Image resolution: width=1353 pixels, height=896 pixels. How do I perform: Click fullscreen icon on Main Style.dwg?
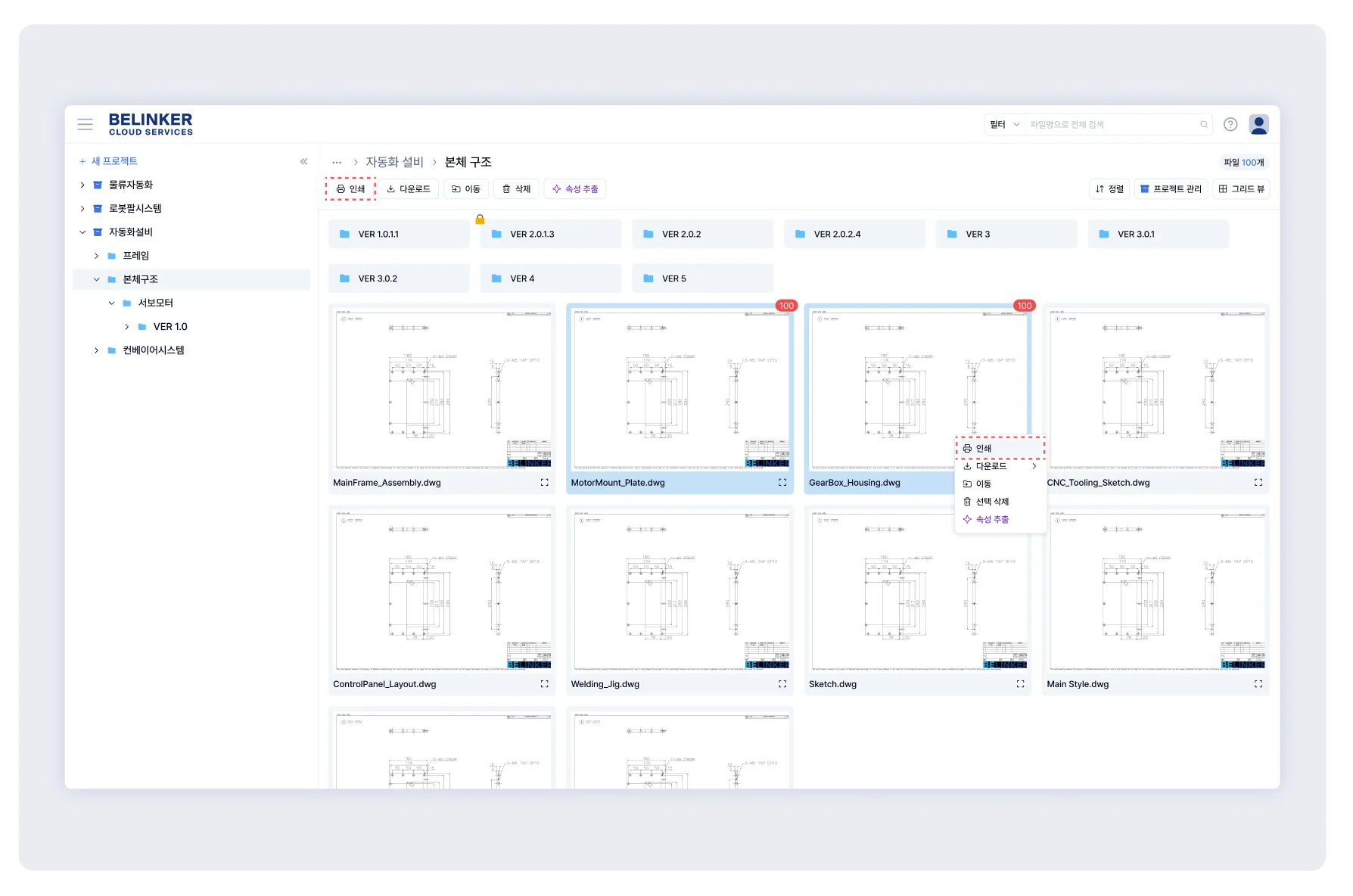(1258, 684)
